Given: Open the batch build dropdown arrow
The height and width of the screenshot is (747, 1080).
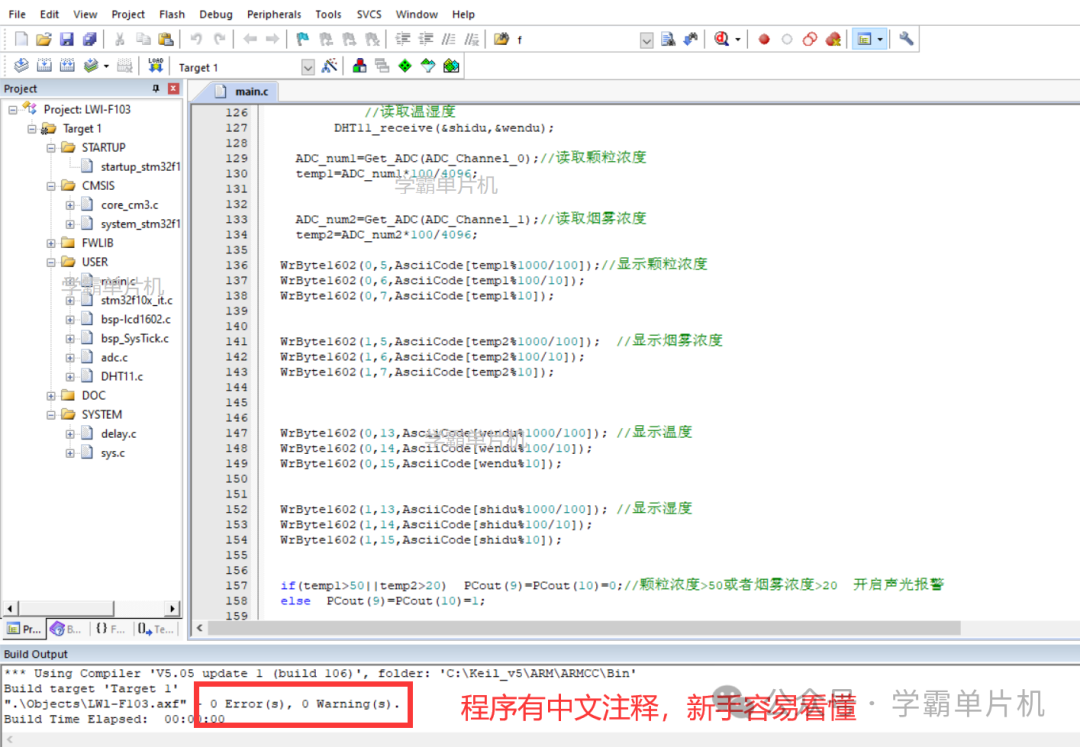Looking at the screenshot, I should pyautogui.click(x=106, y=66).
